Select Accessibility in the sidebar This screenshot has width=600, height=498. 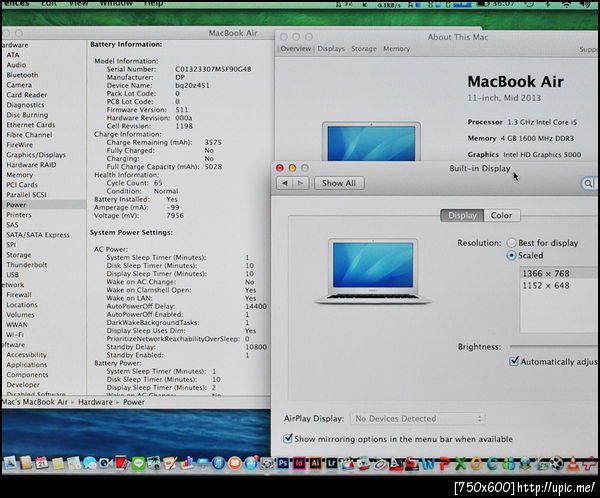pos(26,354)
